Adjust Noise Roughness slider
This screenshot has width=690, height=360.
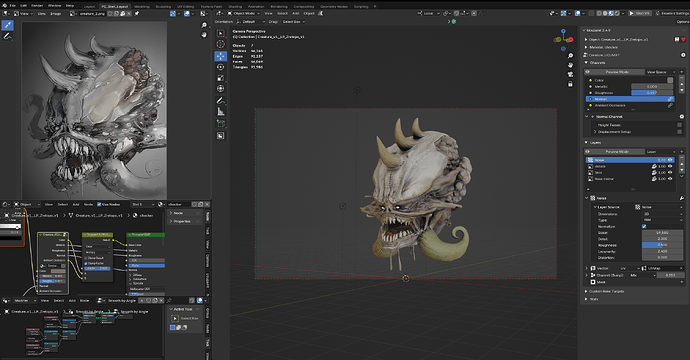(662, 245)
